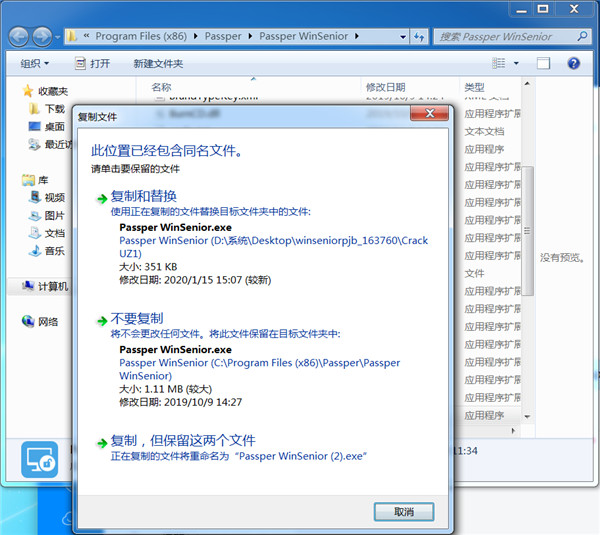Select Favorites (收藏夹) in navigation pane
Image resolution: width=600 pixels, height=535 pixels.
[x=45, y=91]
